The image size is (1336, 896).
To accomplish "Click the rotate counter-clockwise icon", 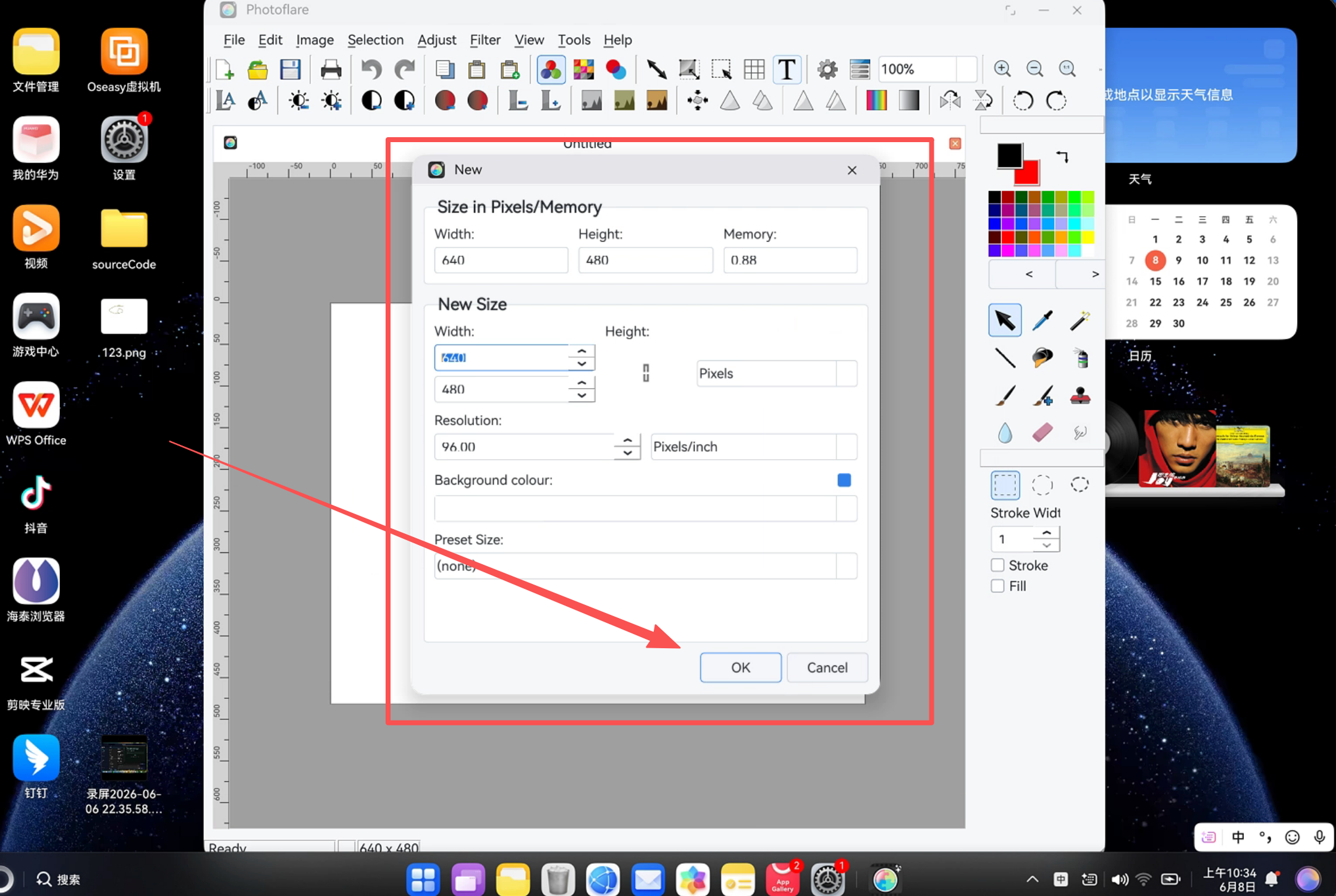I will [1023, 100].
